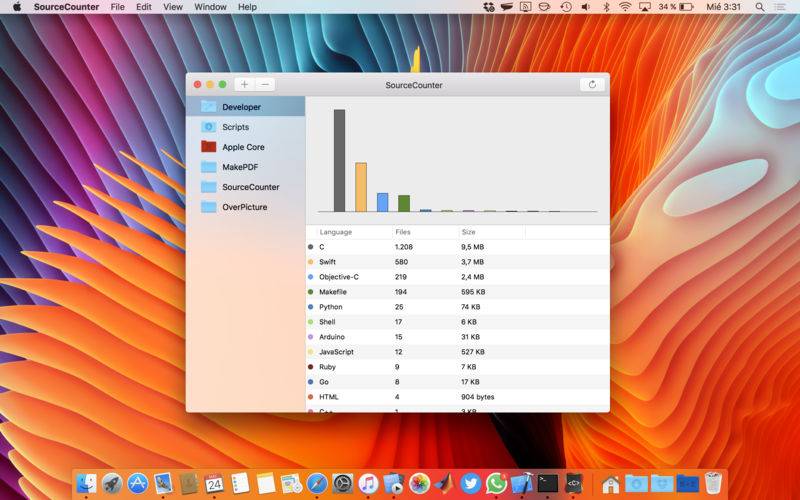Select the Swift language row

pyautogui.click(x=458, y=262)
